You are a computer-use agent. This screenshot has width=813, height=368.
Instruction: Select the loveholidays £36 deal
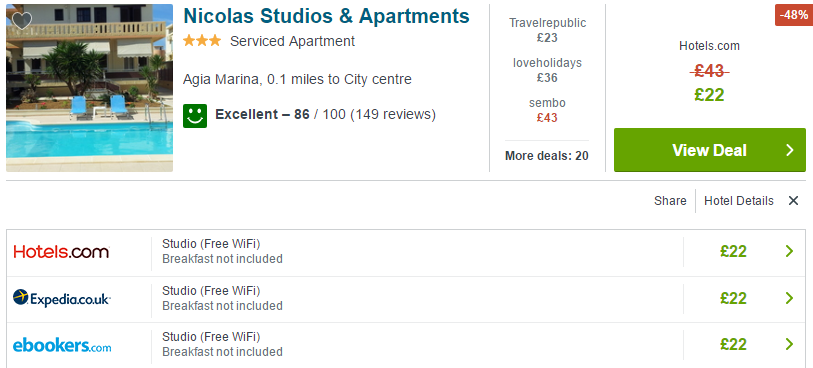click(x=547, y=70)
